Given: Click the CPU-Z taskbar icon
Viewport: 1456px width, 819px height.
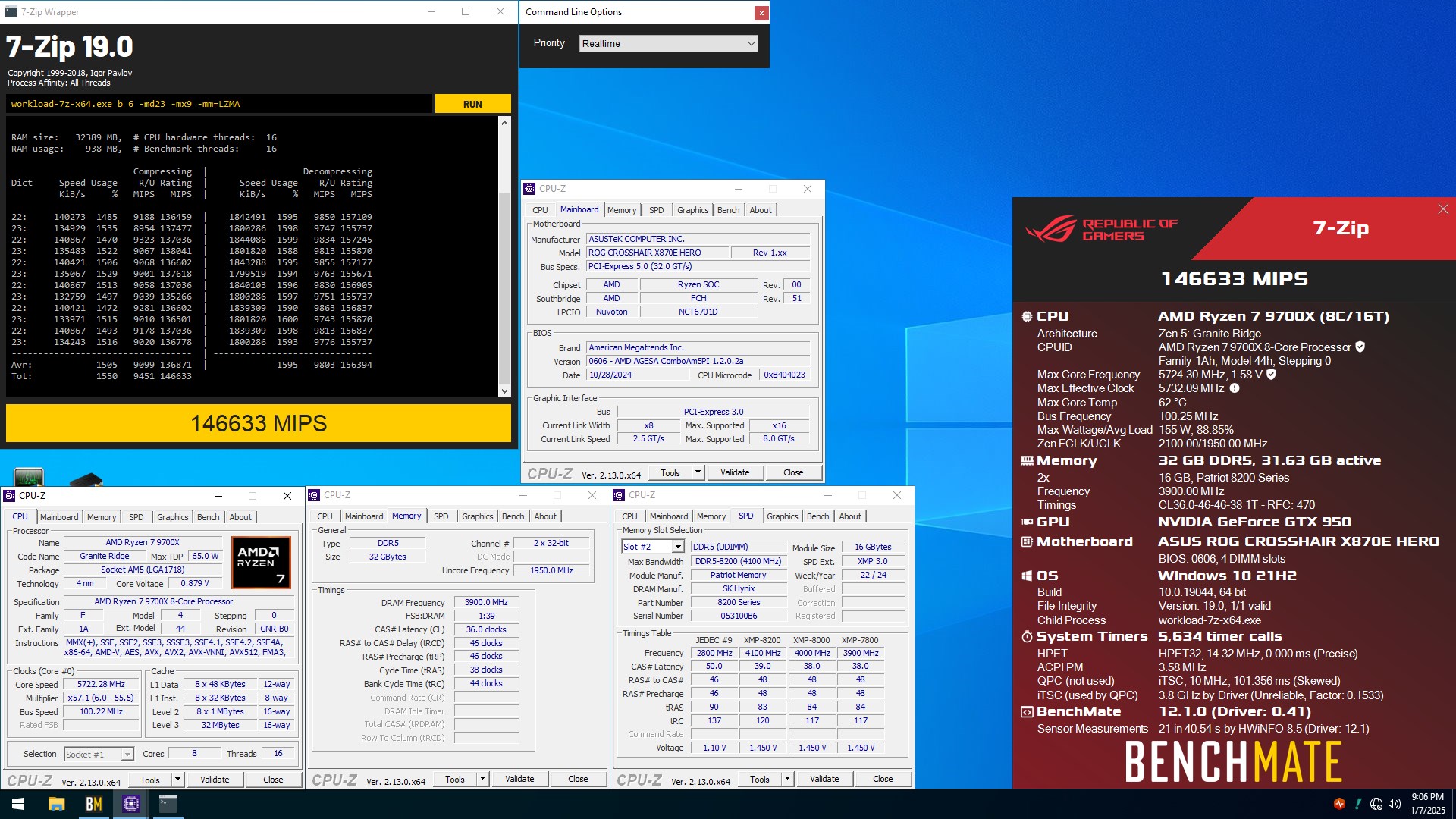Looking at the screenshot, I should 130,804.
